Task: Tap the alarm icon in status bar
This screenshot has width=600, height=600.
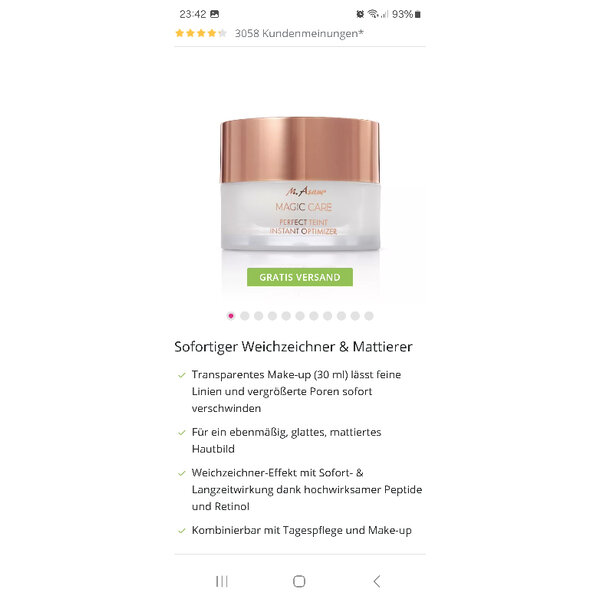Action: tap(360, 14)
